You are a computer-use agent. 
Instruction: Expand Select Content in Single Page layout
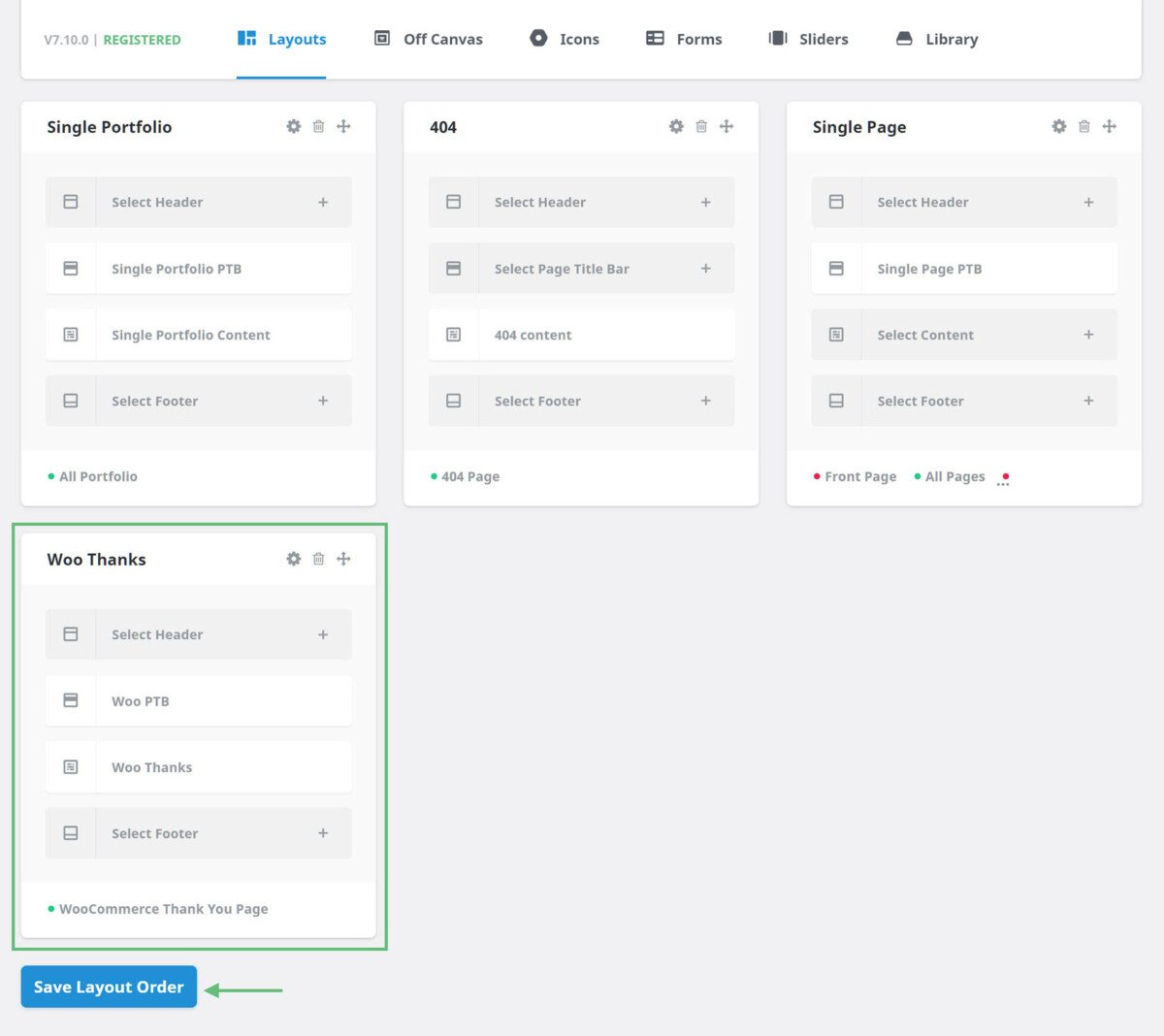click(x=1089, y=334)
